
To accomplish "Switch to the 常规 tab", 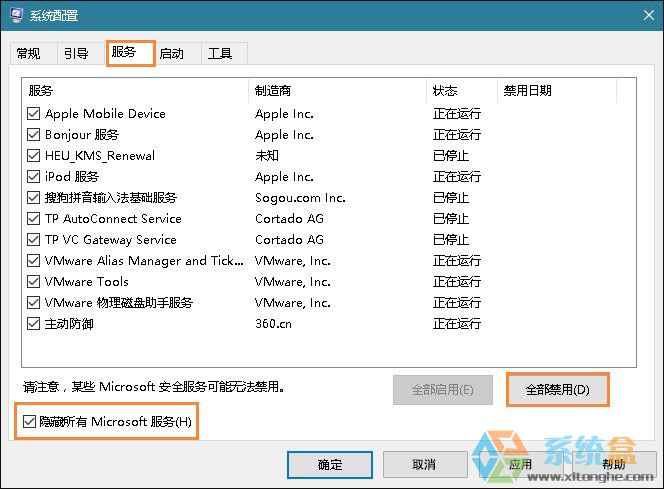I will tap(33, 53).
